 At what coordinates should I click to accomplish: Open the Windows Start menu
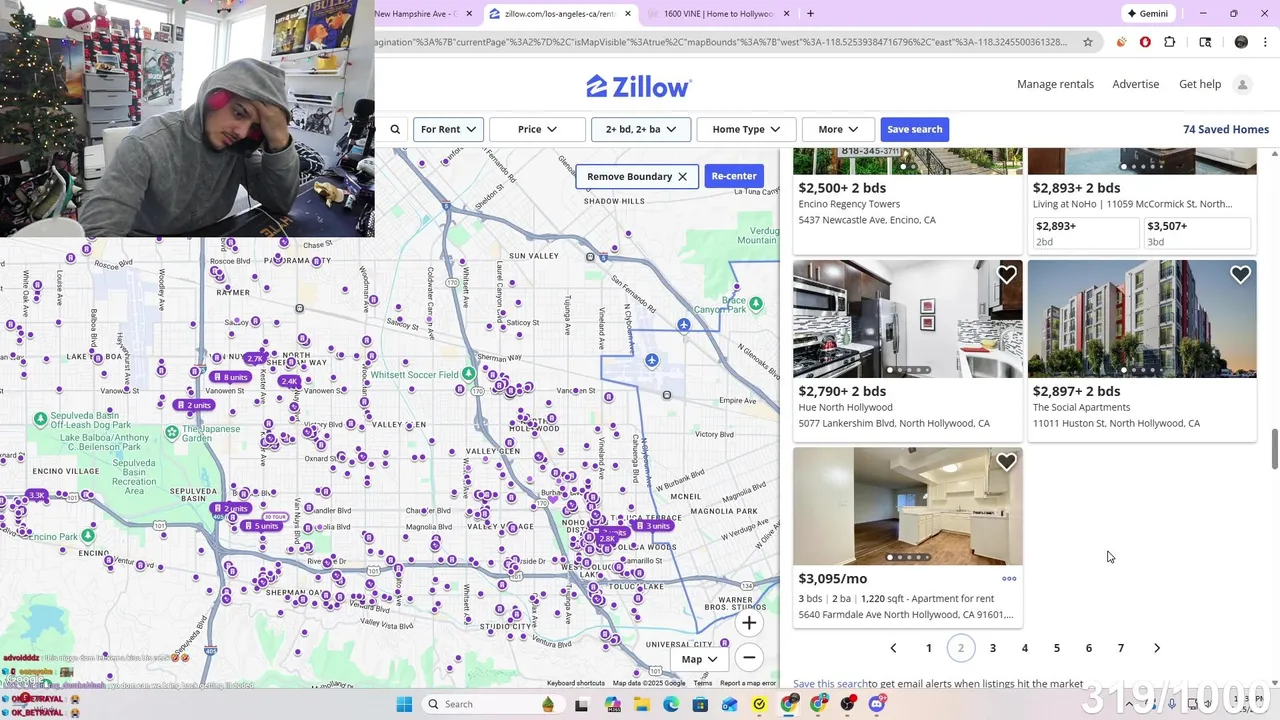click(404, 704)
